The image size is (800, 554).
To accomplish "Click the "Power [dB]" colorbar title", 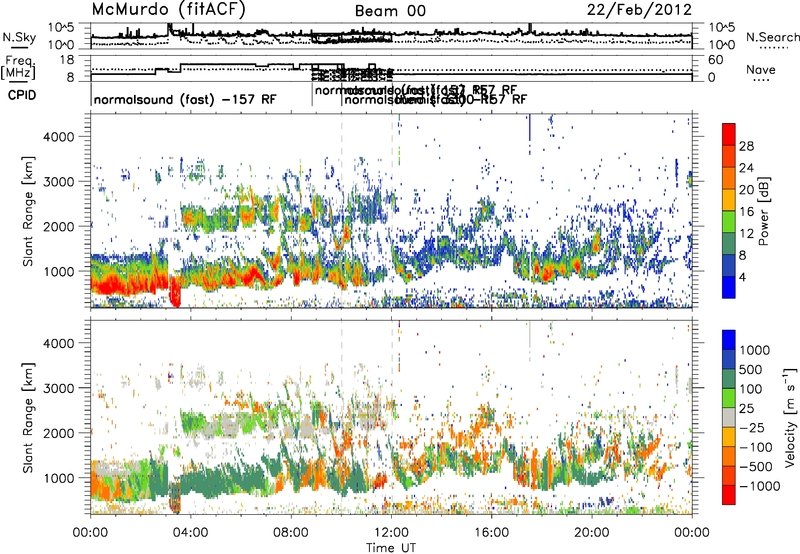I will pos(763,211).
